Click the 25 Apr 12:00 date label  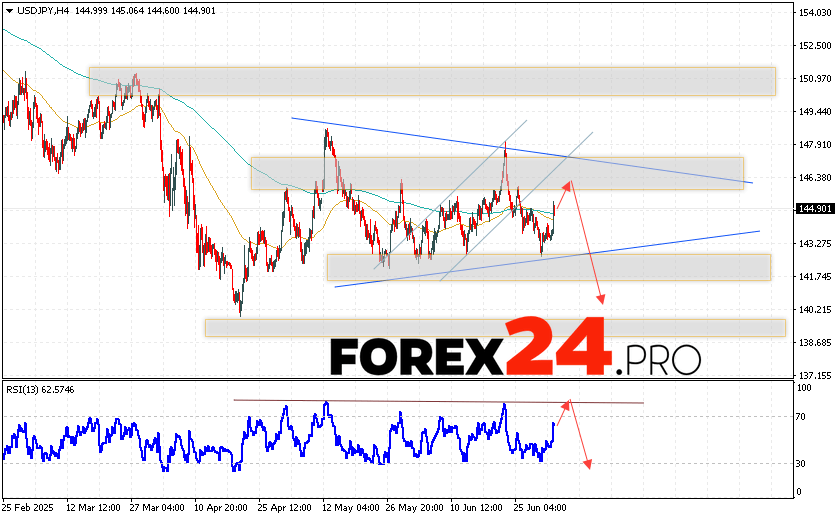click(284, 507)
